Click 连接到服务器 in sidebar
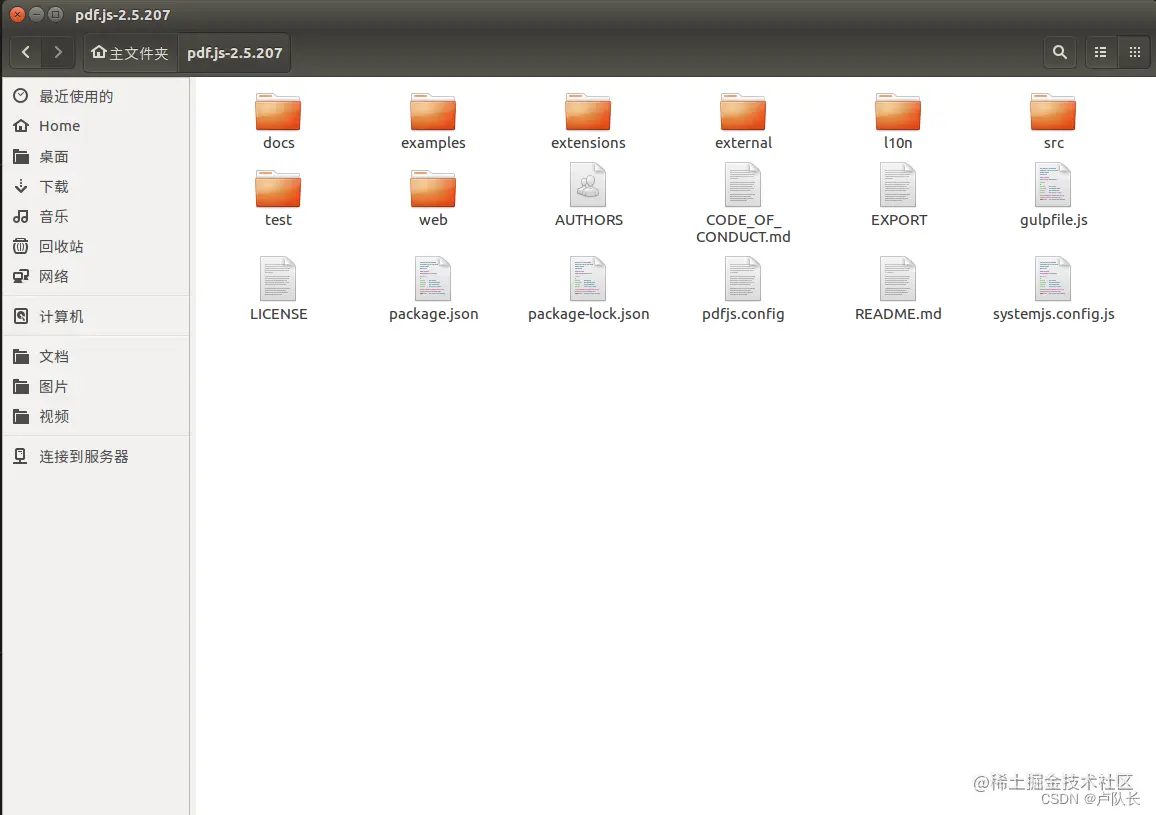1156x815 pixels. coord(96,457)
